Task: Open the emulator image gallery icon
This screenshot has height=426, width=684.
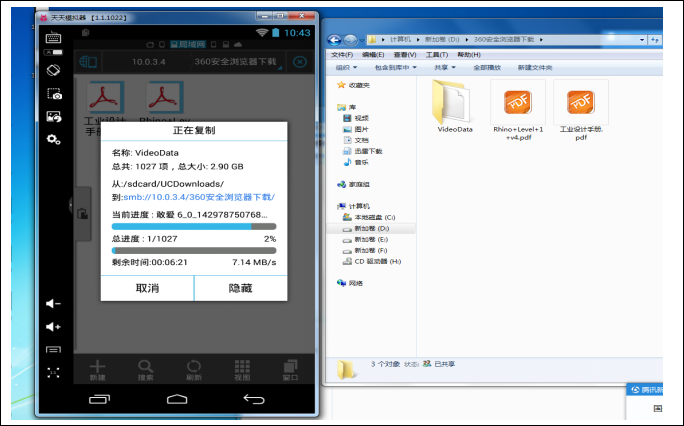Action: pyautogui.click(x=54, y=116)
